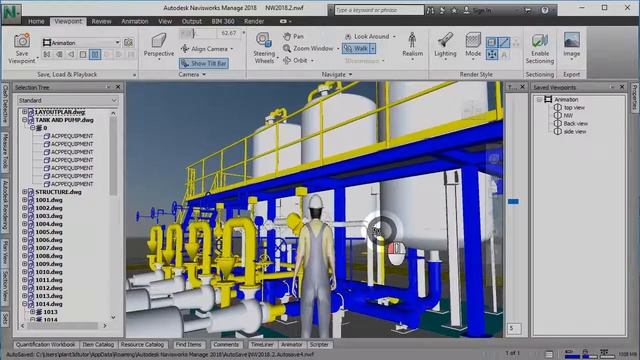Open the Home ribbon tab
The height and width of the screenshot is (360, 640).
coord(36,21)
